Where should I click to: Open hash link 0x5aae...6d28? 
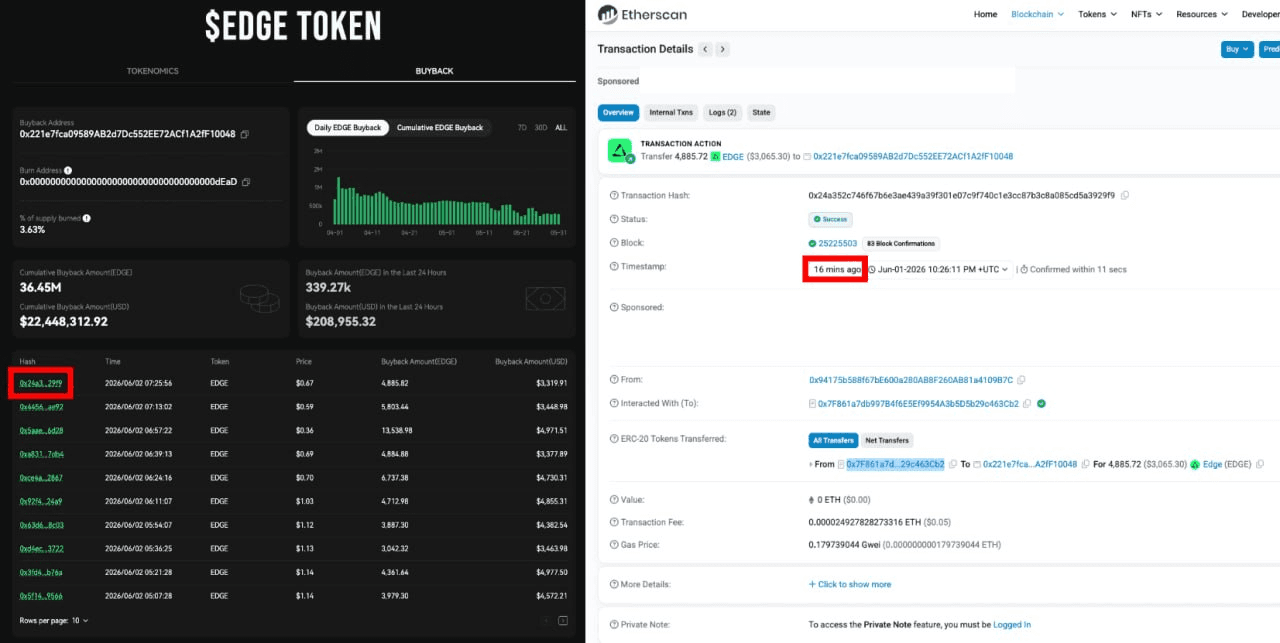41,430
